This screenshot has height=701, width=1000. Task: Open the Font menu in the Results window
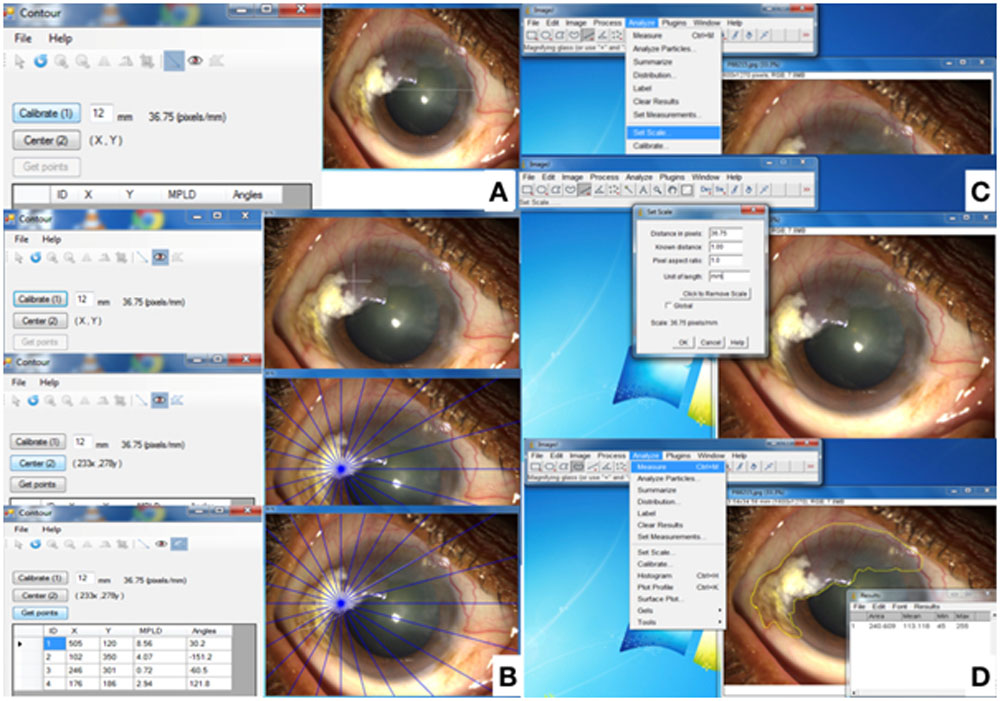click(899, 606)
